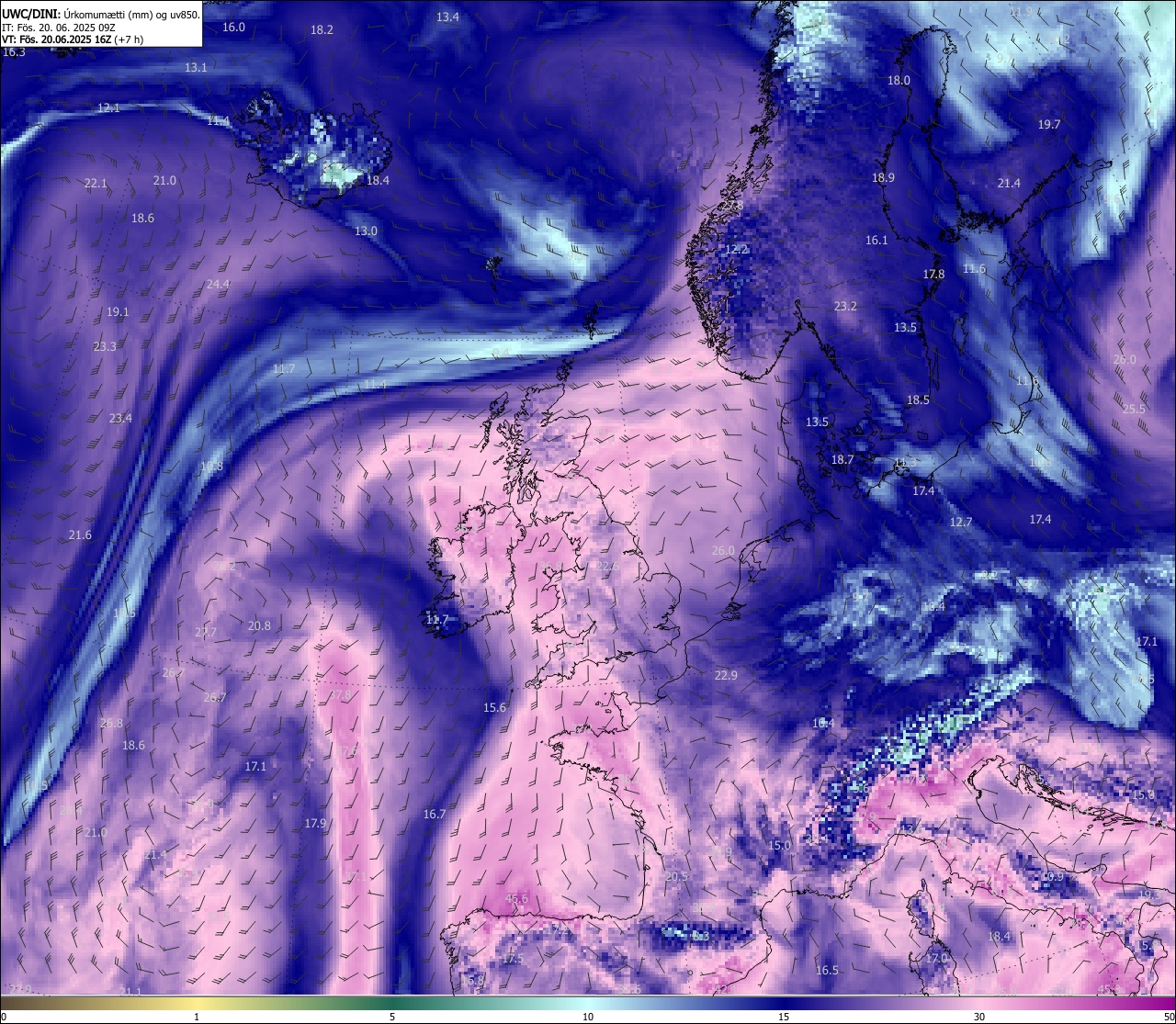Click the map value 20.8
The width and height of the screenshot is (1176, 1024).
coord(259,626)
